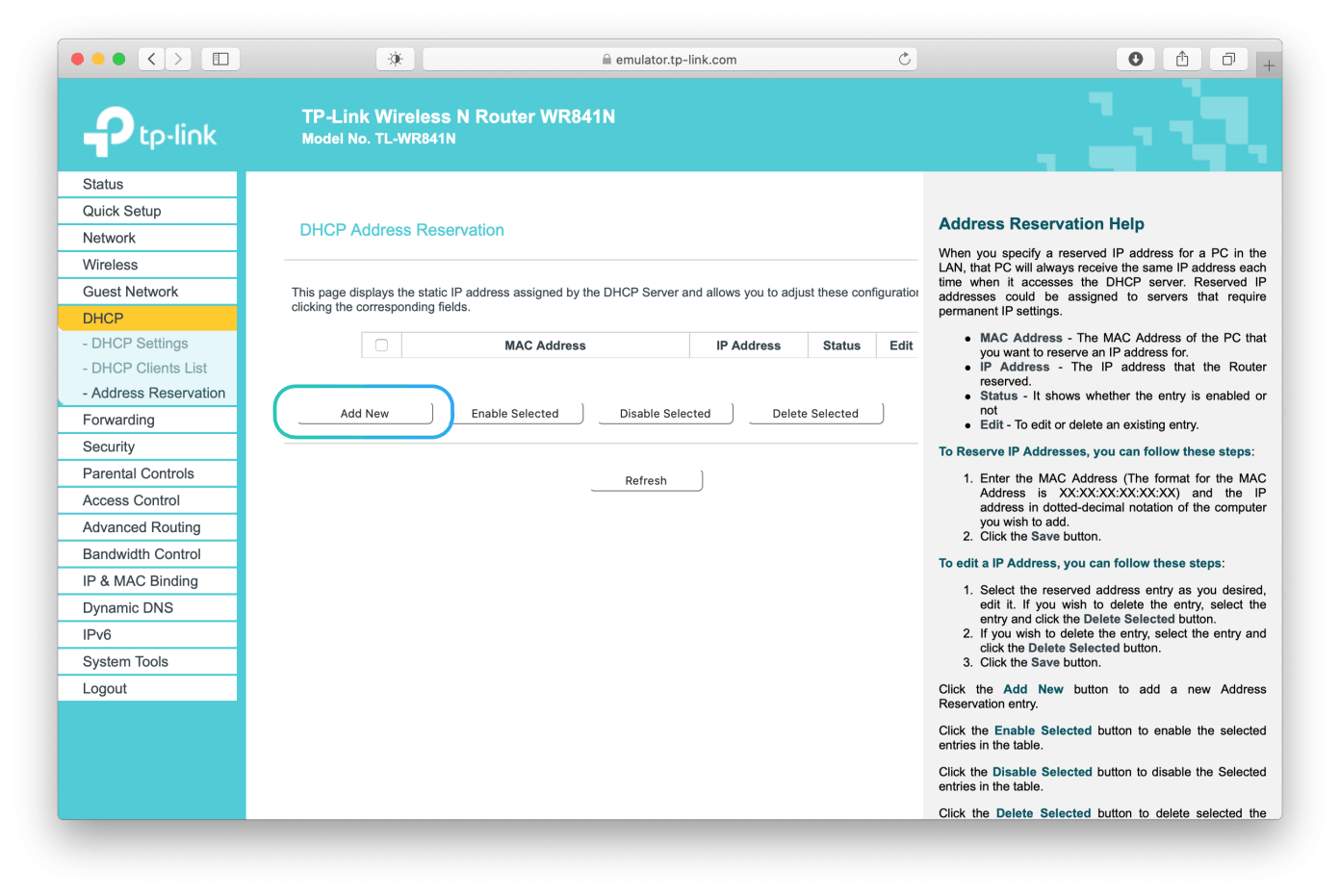Open the Status menu
The height and width of the screenshot is (896, 1340).
click(147, 184)
